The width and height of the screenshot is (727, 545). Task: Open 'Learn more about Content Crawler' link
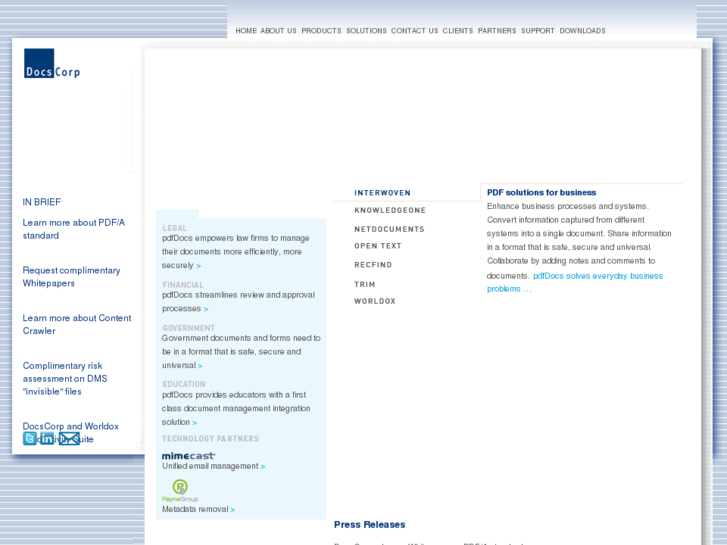pos(77,324)
